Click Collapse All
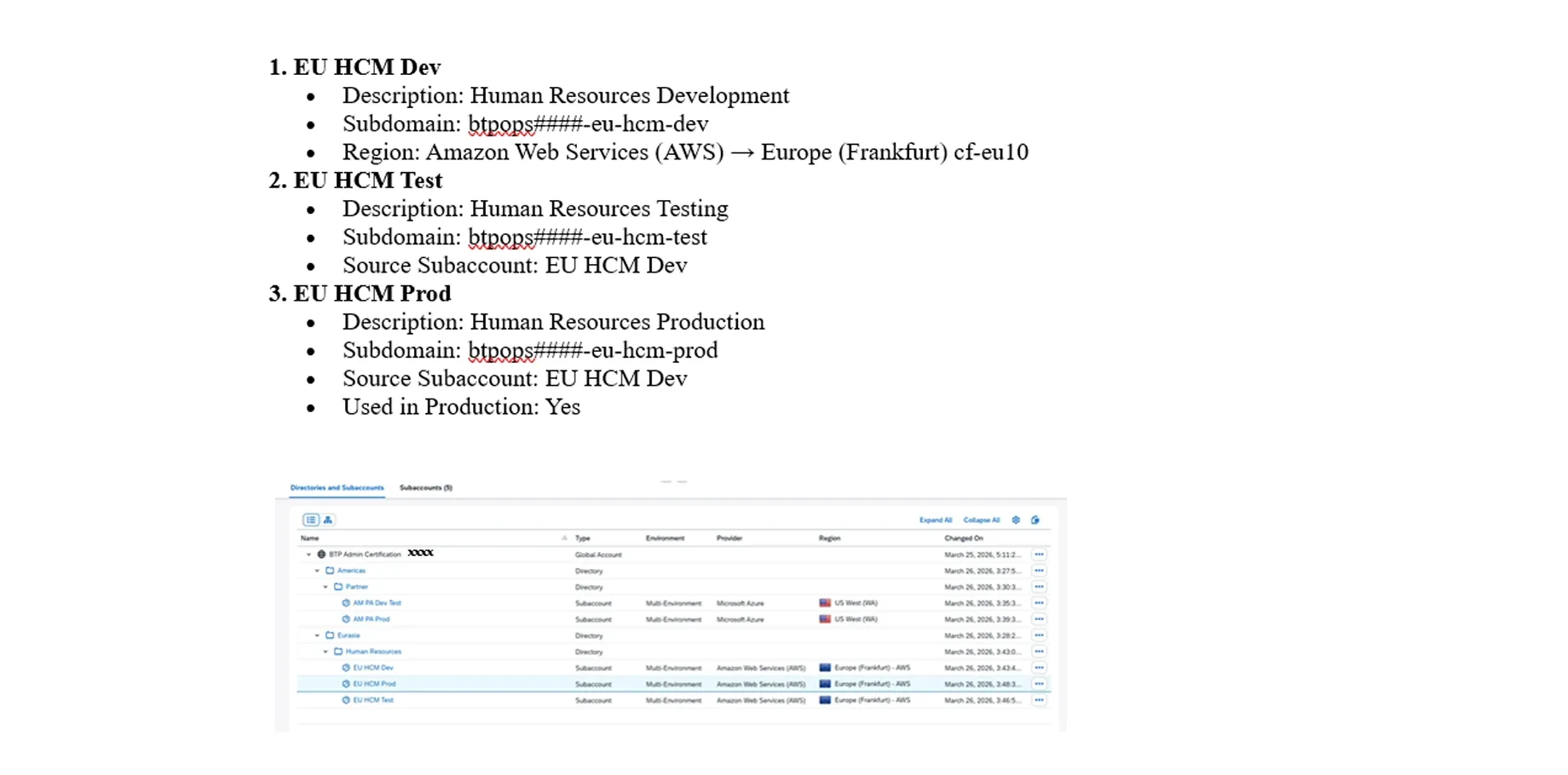The width and height of the screenshot is (1568, 775). point(982,520)
